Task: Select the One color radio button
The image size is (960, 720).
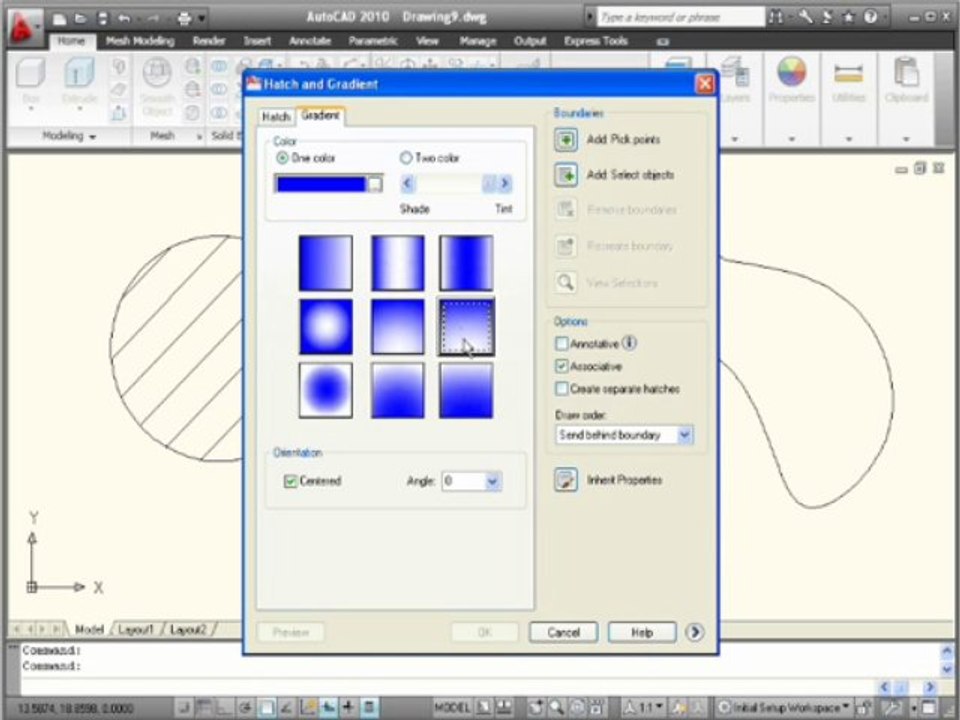Action: pos(282,158)
